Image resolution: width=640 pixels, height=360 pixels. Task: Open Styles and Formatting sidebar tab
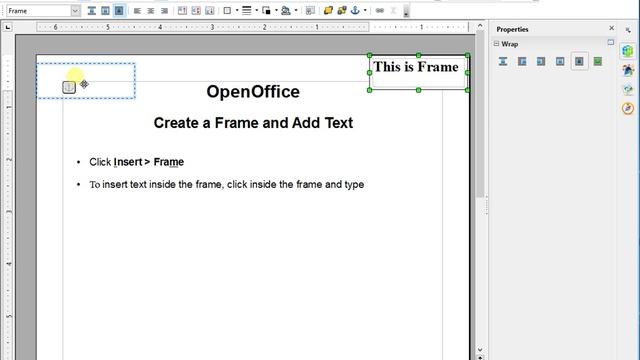click(628, 70)
